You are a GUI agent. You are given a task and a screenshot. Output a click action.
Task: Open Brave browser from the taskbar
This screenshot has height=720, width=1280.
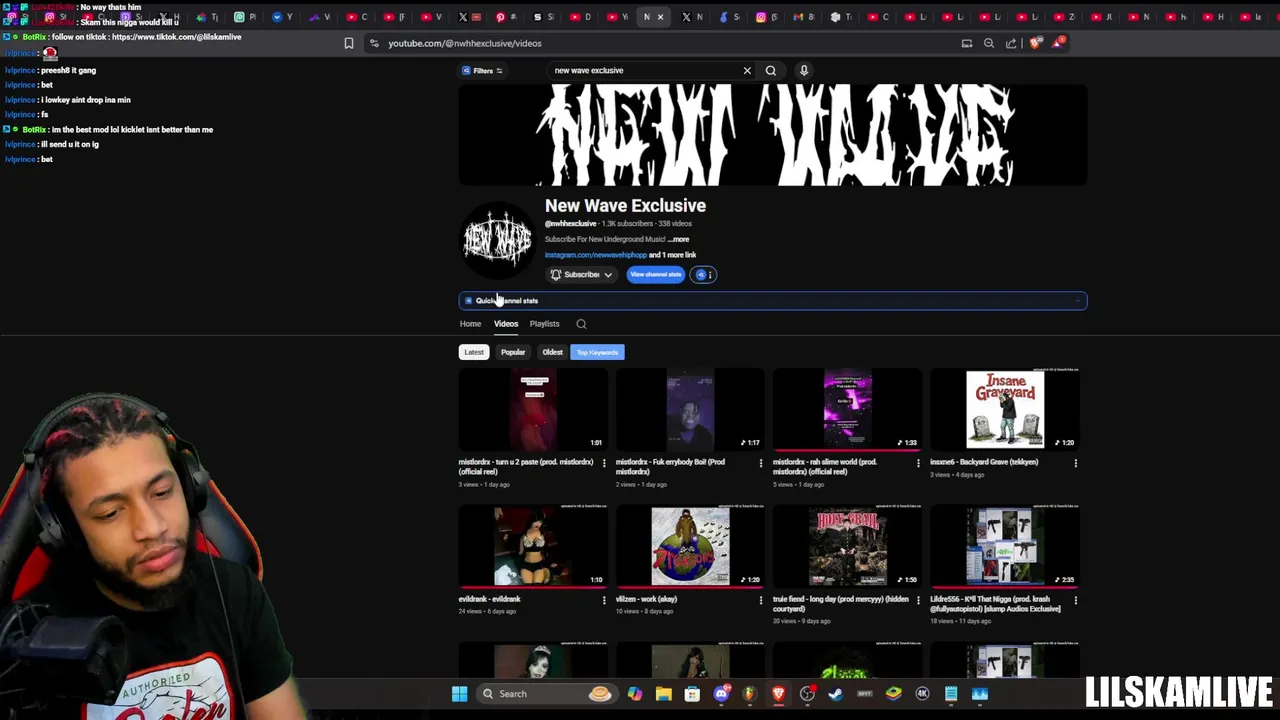point(778,694)
